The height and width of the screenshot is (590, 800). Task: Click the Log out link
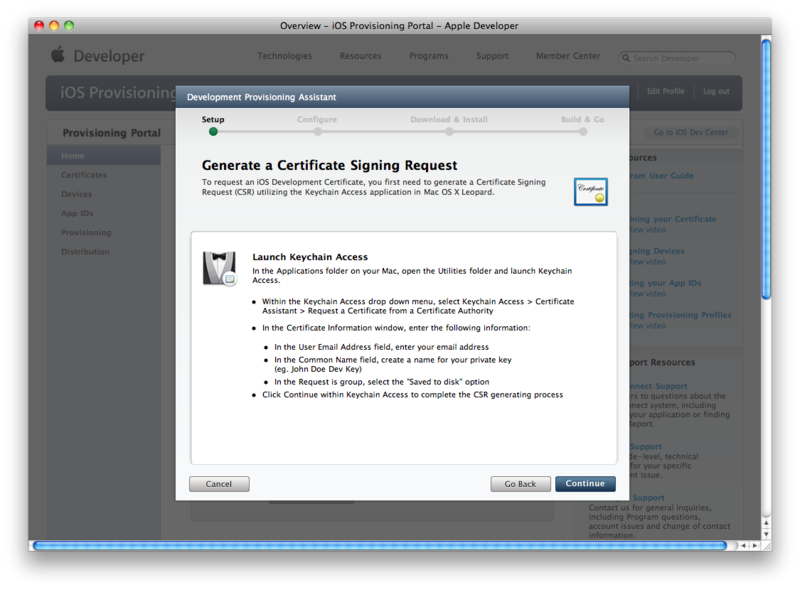pos(716,91)
